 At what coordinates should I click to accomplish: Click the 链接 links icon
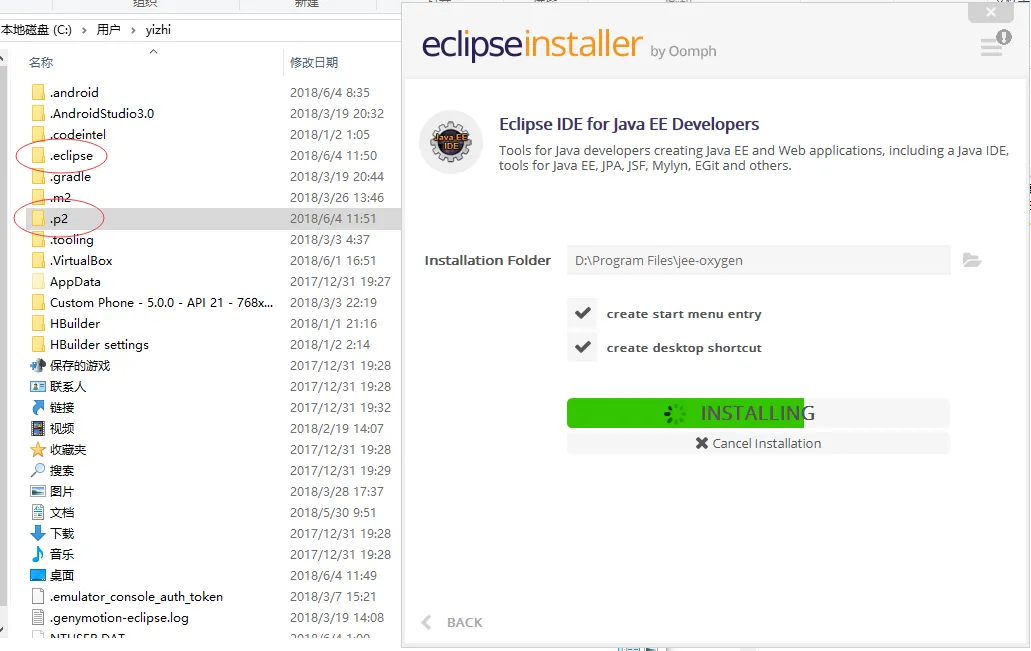pos(38,408)
